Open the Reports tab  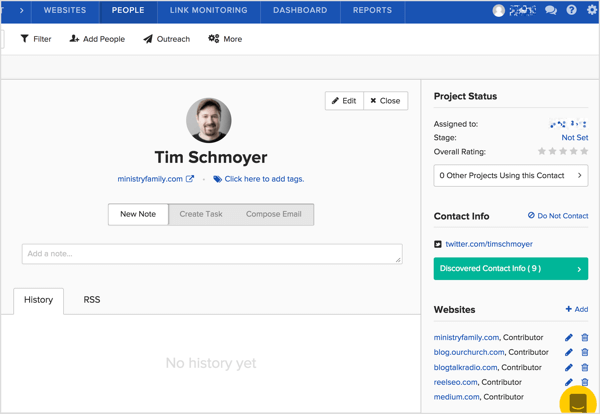372,10
